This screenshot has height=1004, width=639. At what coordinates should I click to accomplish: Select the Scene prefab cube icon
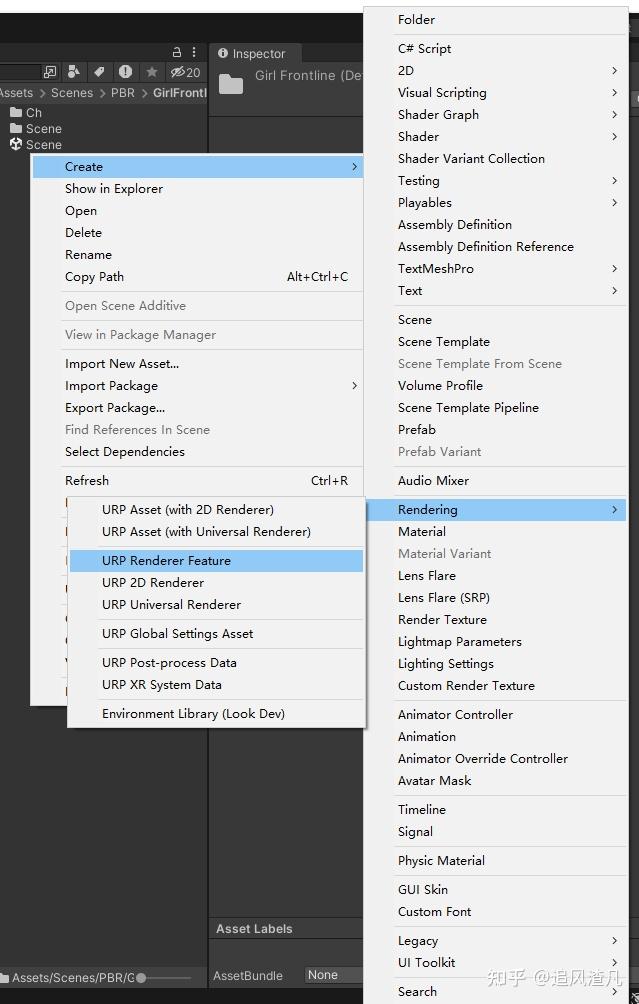pyautogui.click(x=18, y=144)
